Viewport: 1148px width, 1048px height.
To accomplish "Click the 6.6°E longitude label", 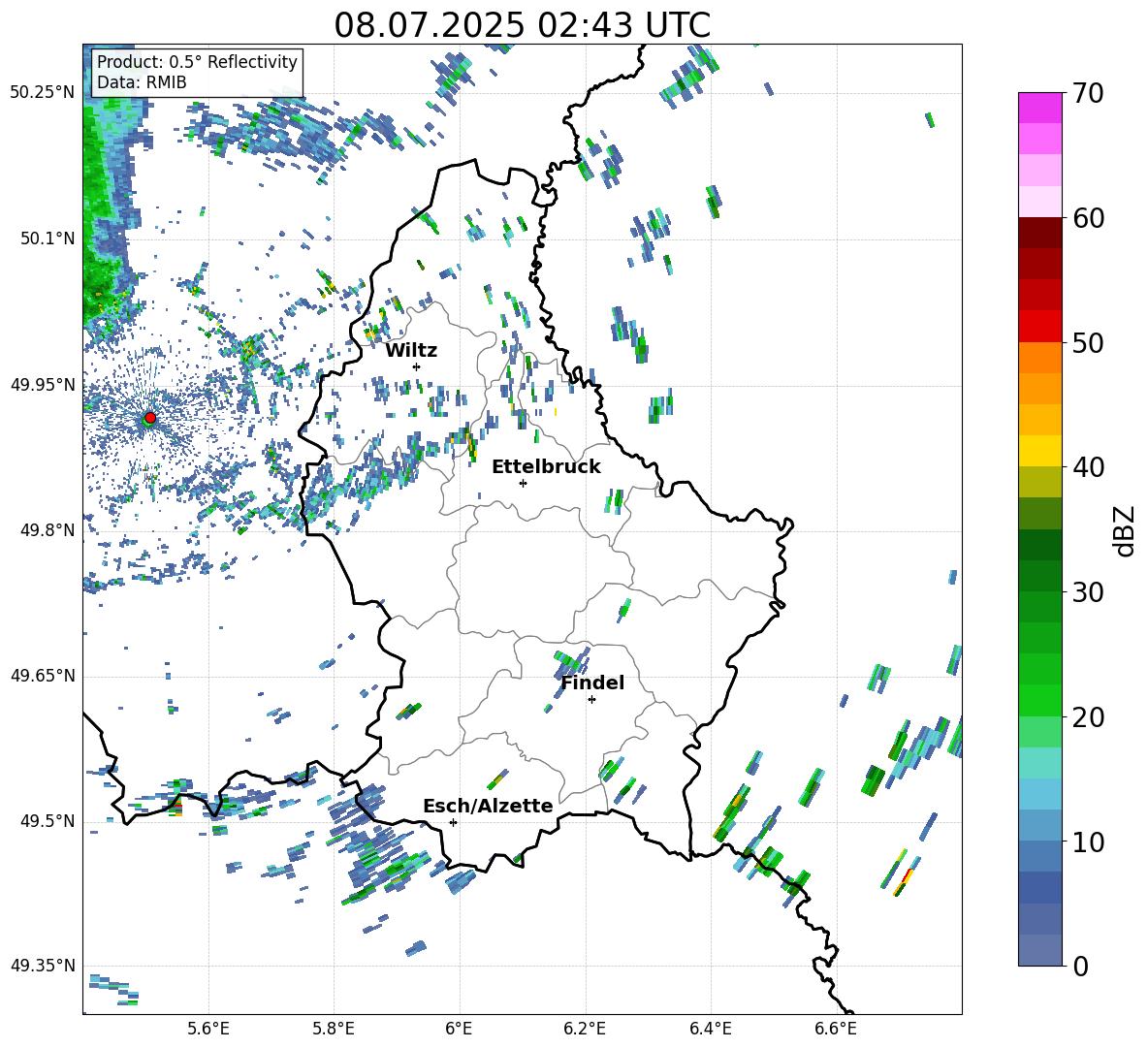I will click(x=836, y=1029).
